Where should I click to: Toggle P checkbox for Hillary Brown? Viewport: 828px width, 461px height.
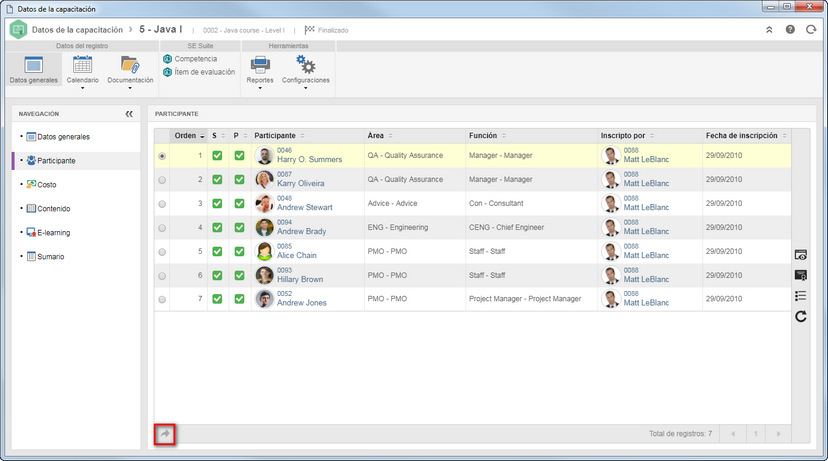[x=239, y=275]
